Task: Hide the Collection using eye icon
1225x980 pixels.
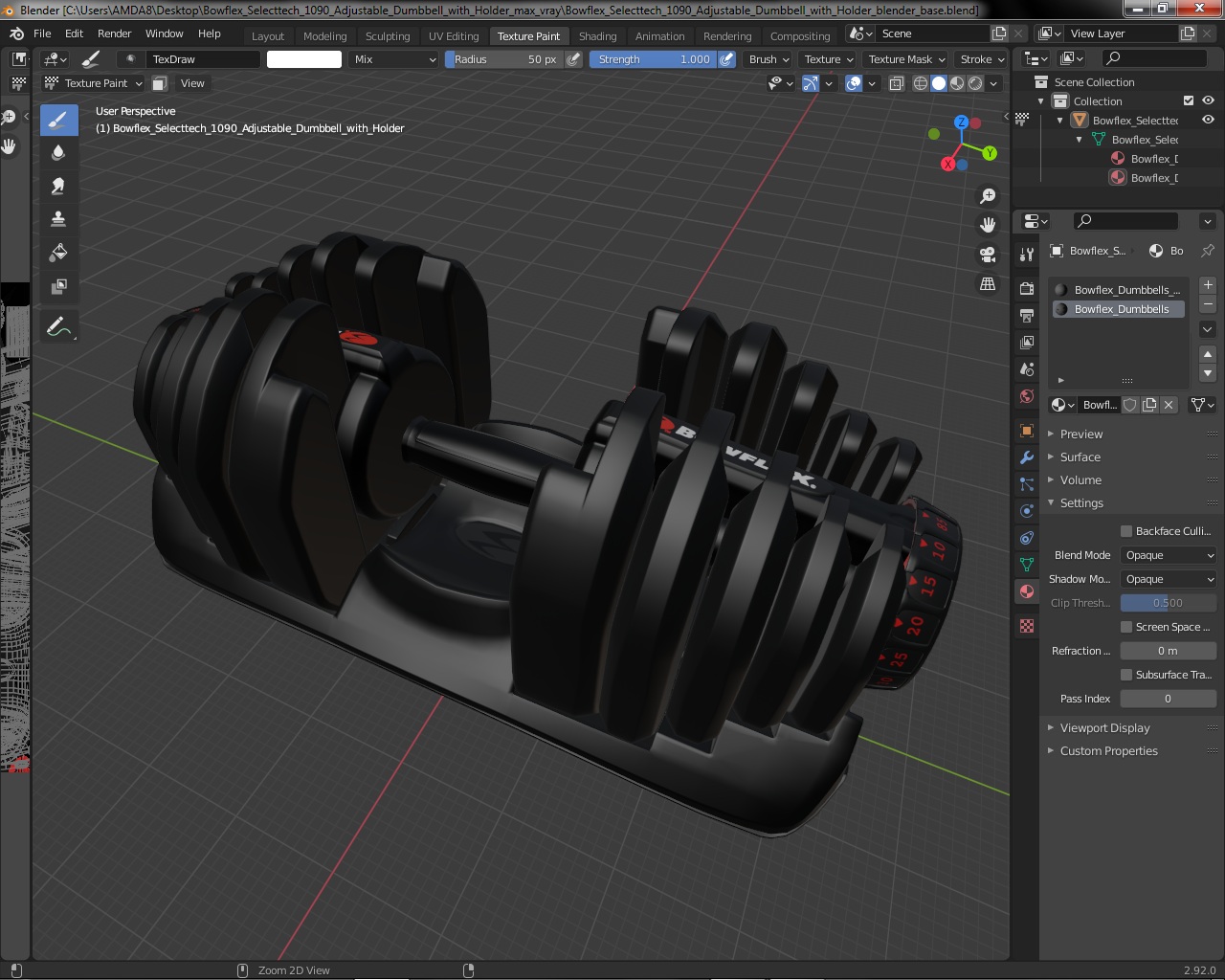Action: click(x=1209, y=100)
